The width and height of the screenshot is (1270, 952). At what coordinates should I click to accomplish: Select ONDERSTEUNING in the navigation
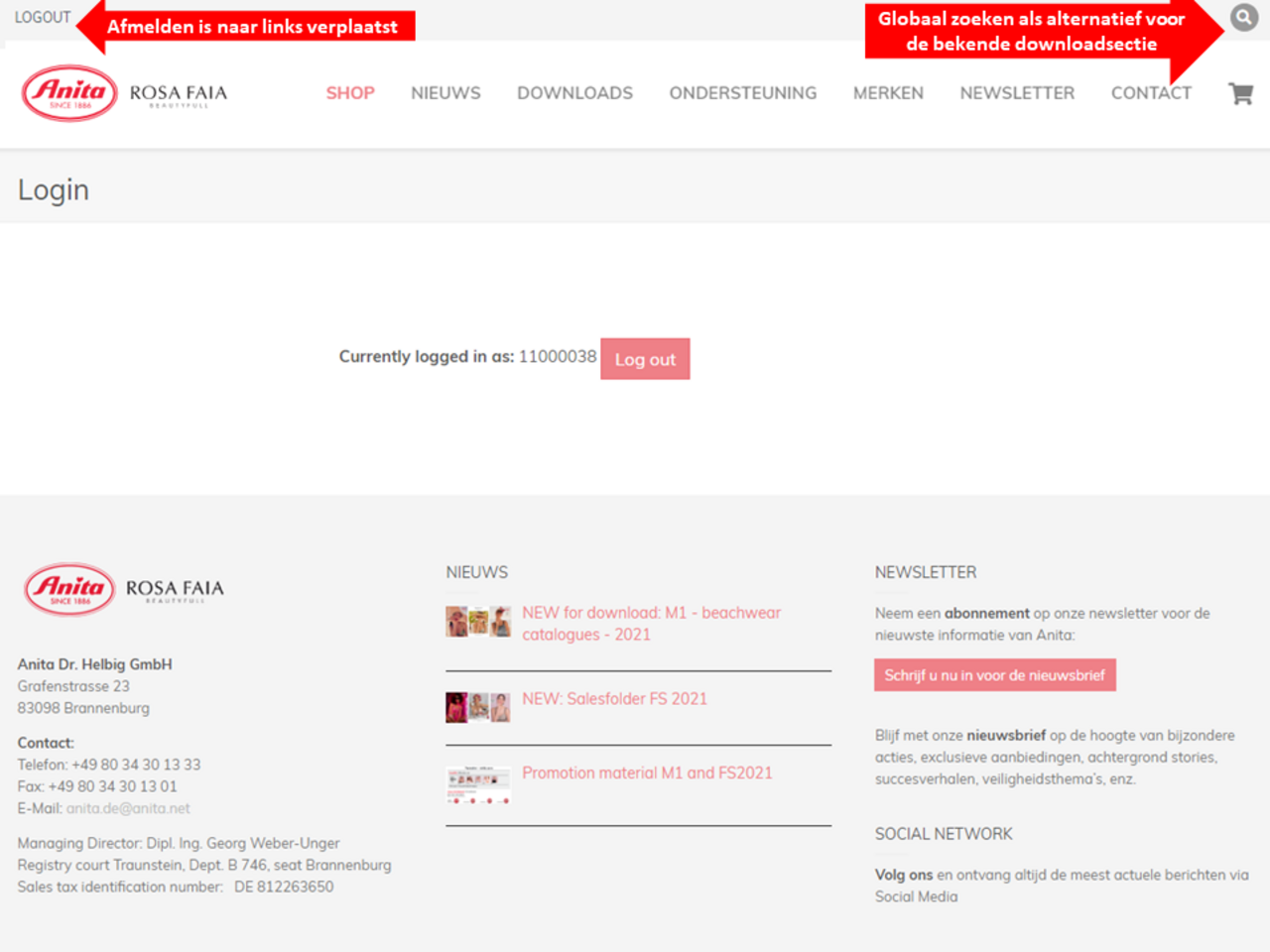tap(743, 93)
